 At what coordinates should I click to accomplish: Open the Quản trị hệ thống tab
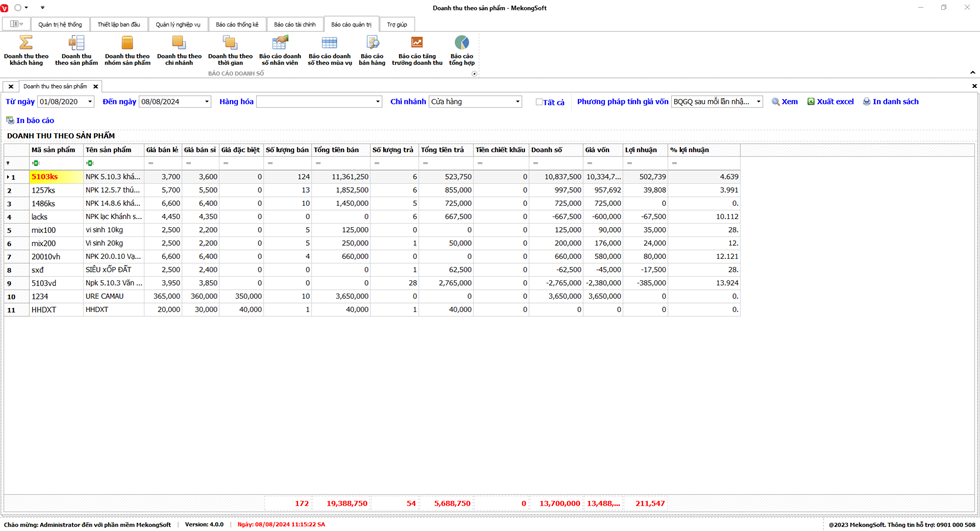(60, 24)
